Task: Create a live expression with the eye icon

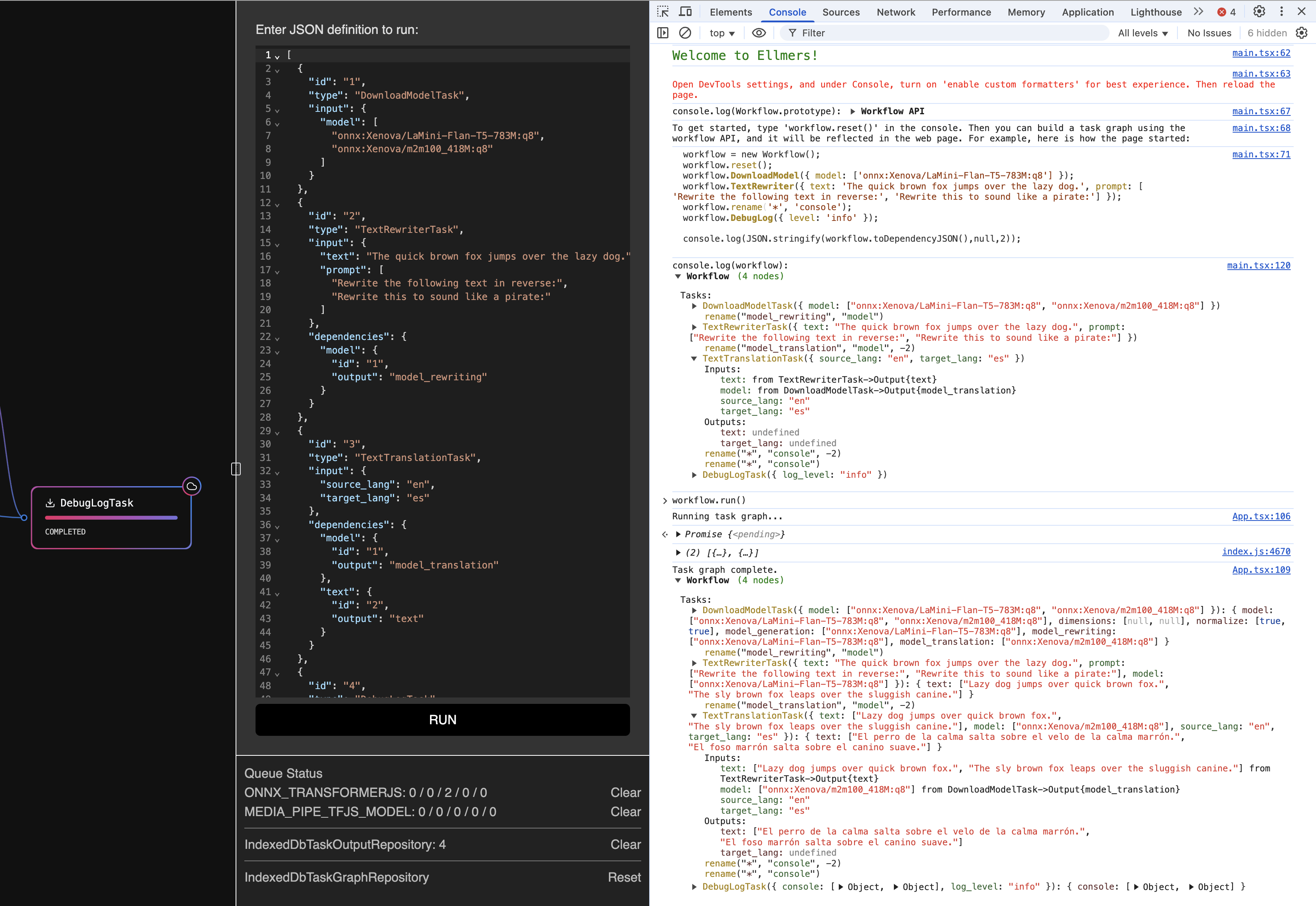Action: click(x=758, y=33)
